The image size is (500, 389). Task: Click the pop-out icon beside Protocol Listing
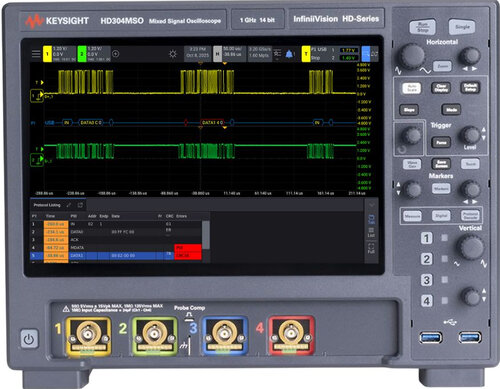pos(80,205)
